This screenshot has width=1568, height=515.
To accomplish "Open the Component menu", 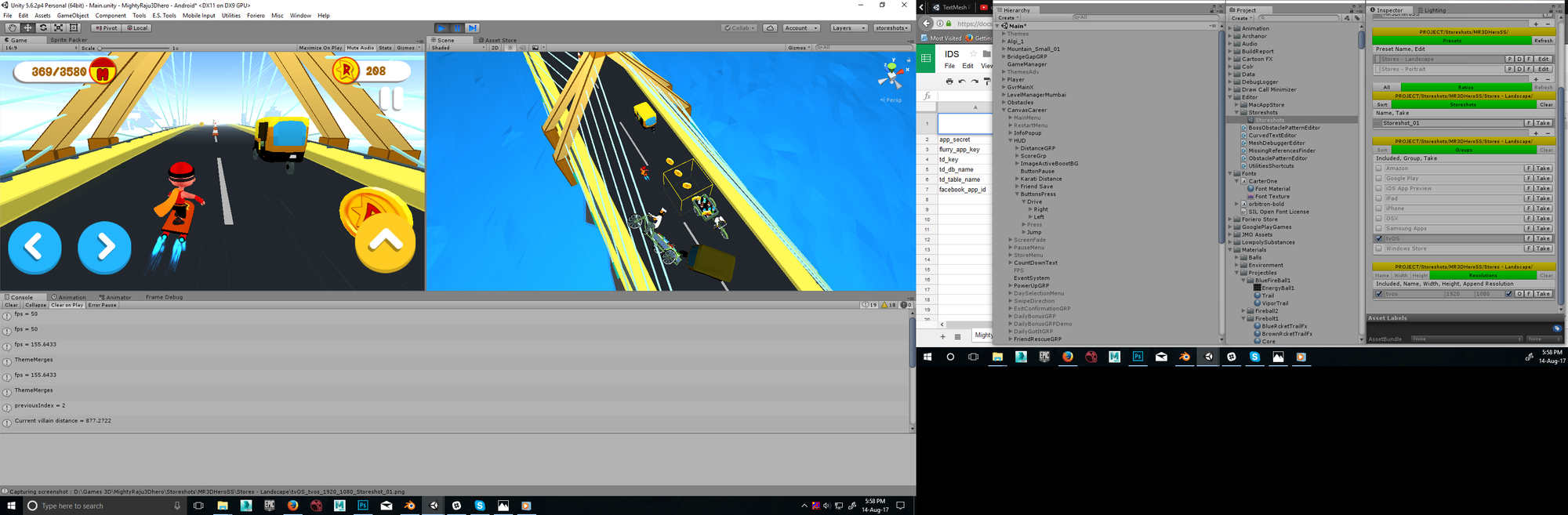I will tap(111, 16).
